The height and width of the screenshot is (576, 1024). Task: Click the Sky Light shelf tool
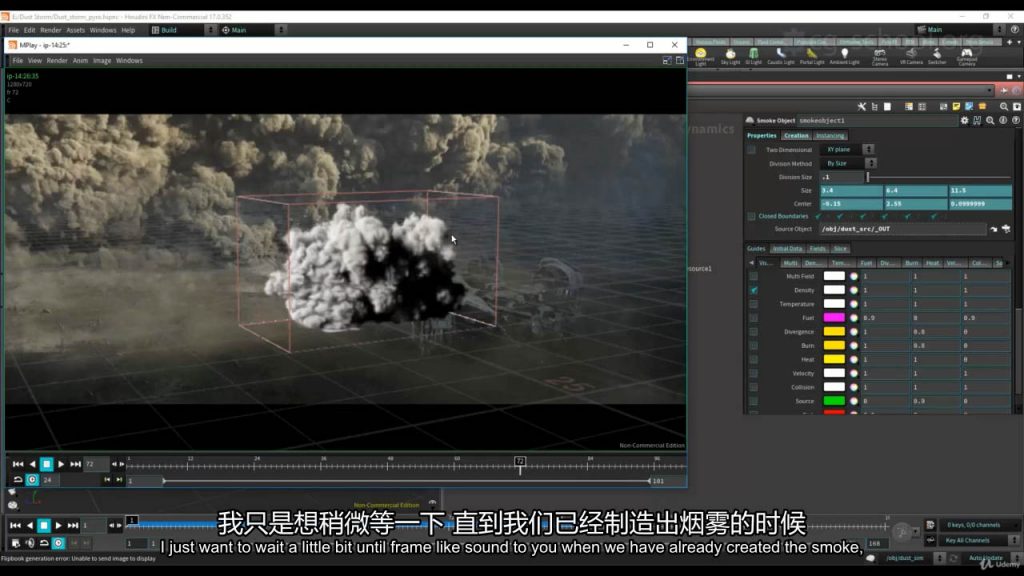pyautogui.click(x=730, y=56)
